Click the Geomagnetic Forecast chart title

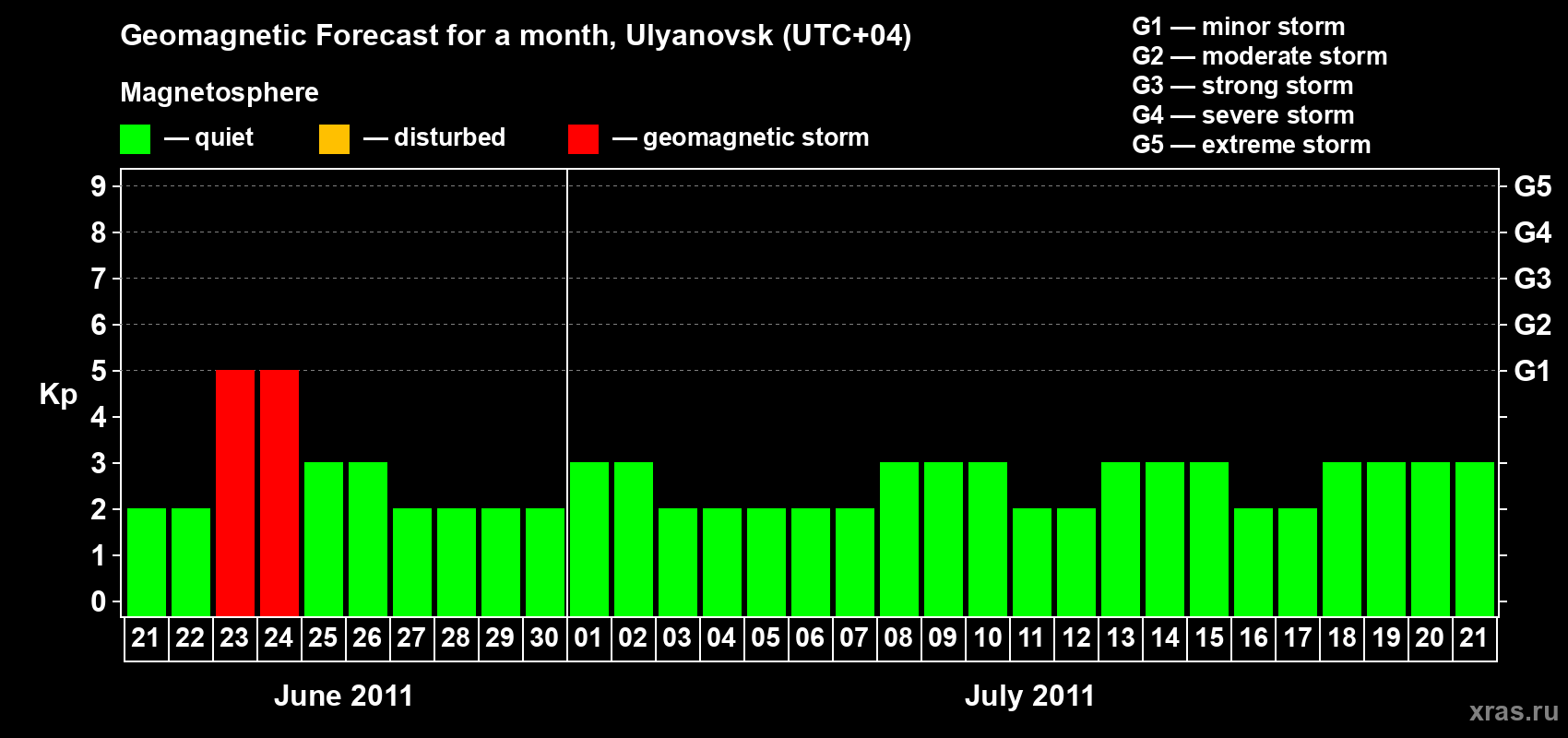pos(516,36)
